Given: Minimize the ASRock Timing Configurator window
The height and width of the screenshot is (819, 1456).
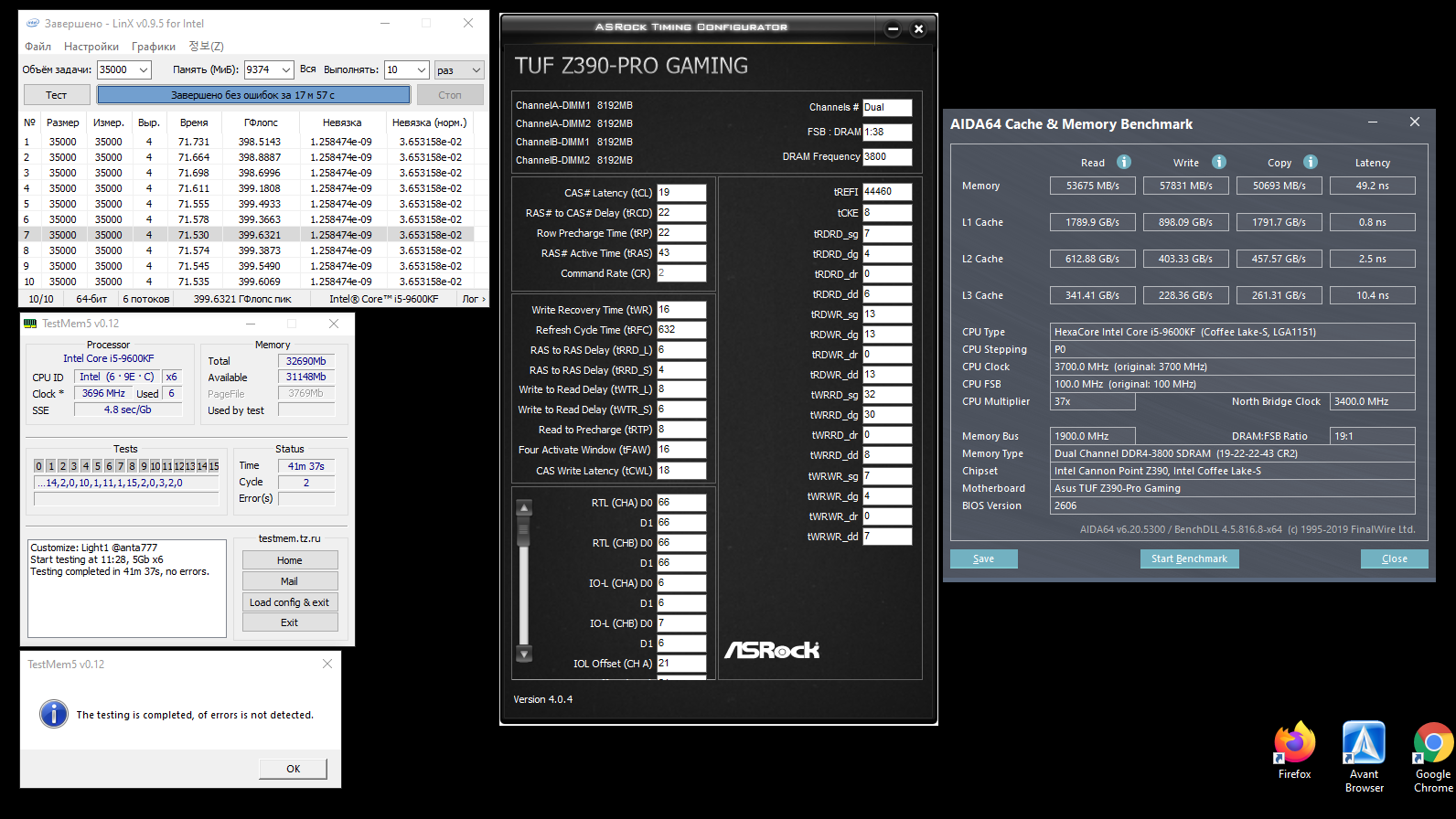Looking at the screenshot, I should pyautogui.click(x=894, y=28).
